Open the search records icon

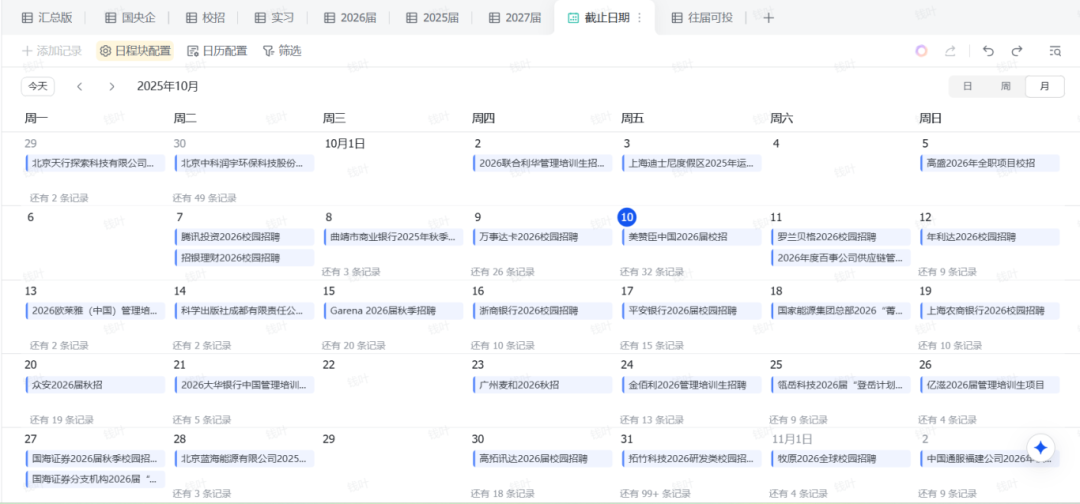click(x=1055, y=50)
